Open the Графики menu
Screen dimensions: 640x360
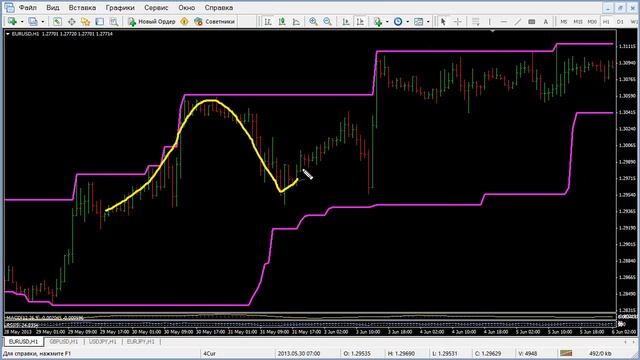point(120,8)
